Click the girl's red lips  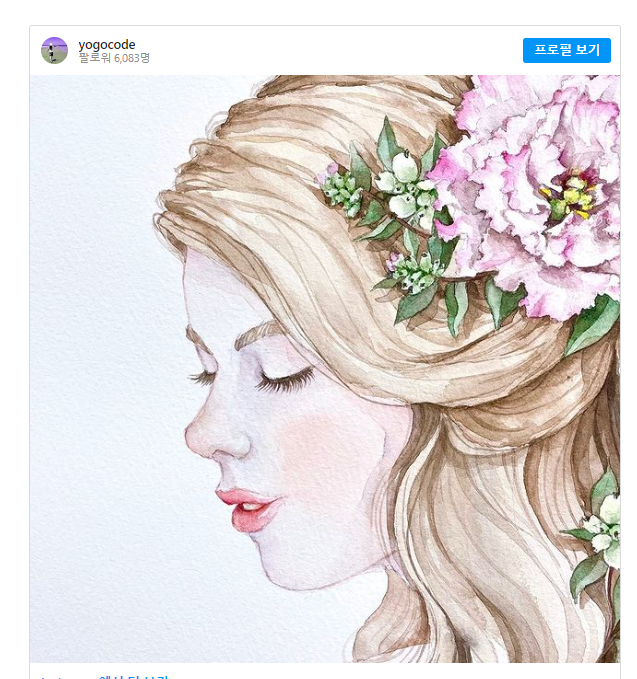click(249, 509)
